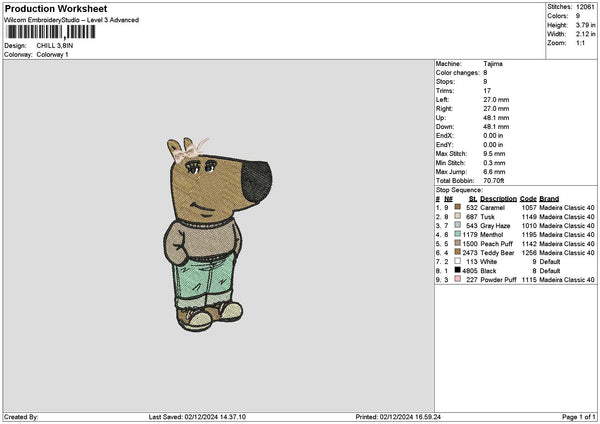The height and width of the screenshot is (424, 600).
Task: Click the 'Description' column header
Action: pos(498,199)
